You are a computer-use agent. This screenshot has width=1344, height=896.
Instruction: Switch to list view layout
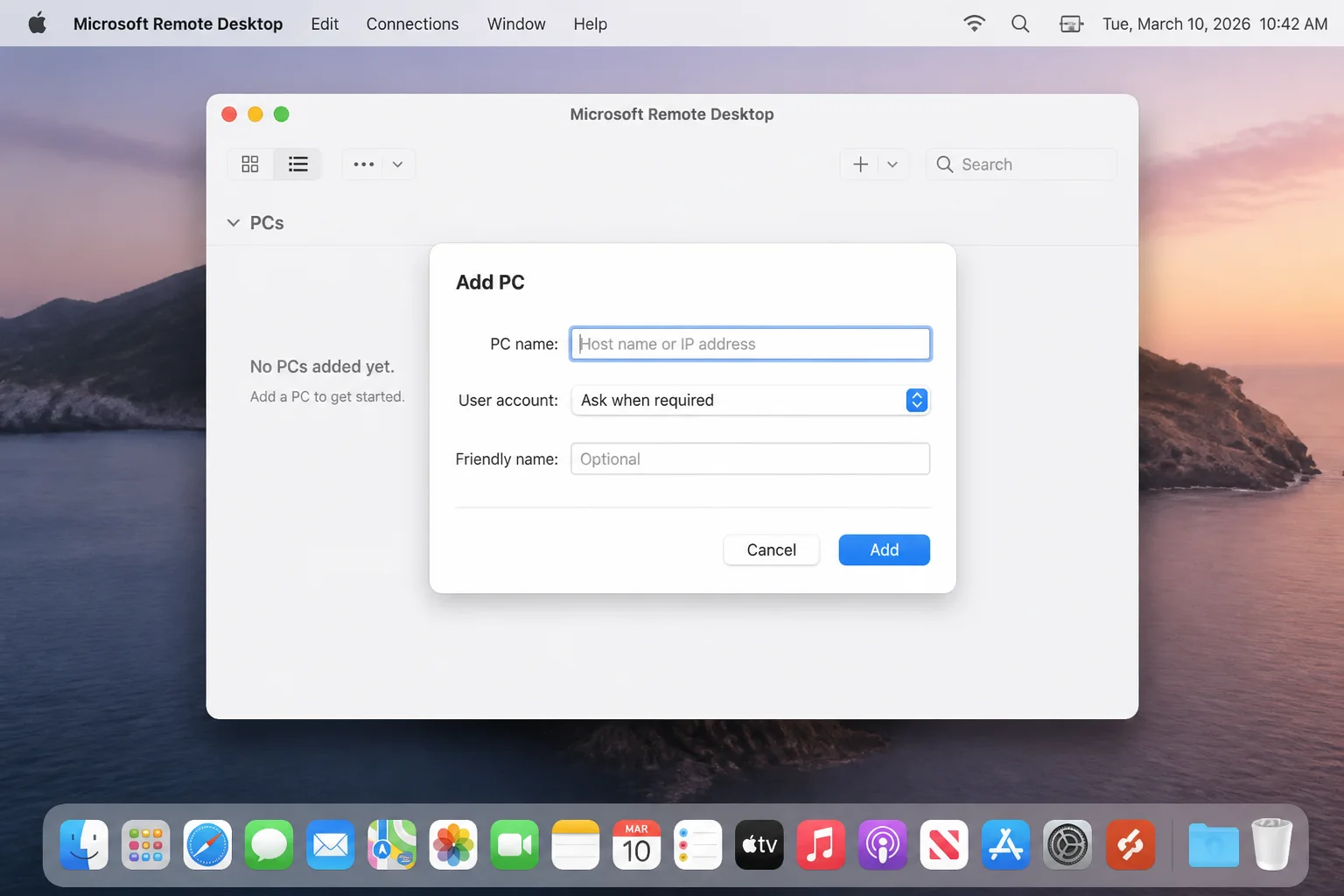(297, 164)
